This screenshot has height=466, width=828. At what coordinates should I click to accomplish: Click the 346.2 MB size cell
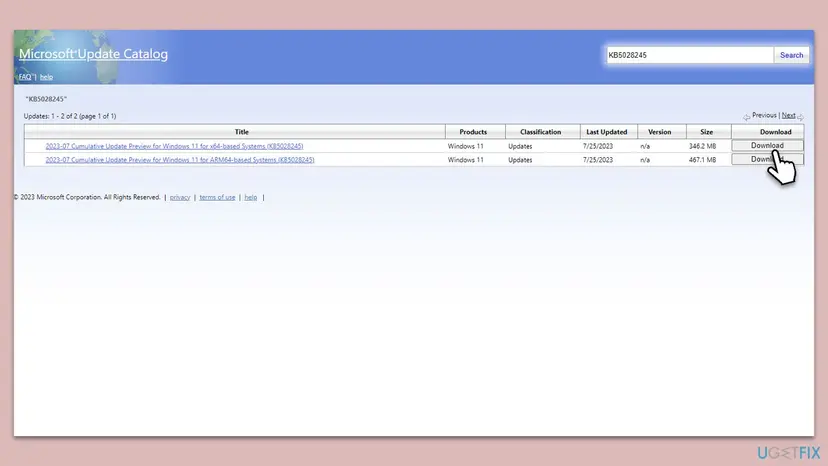[x=702, y=146]
